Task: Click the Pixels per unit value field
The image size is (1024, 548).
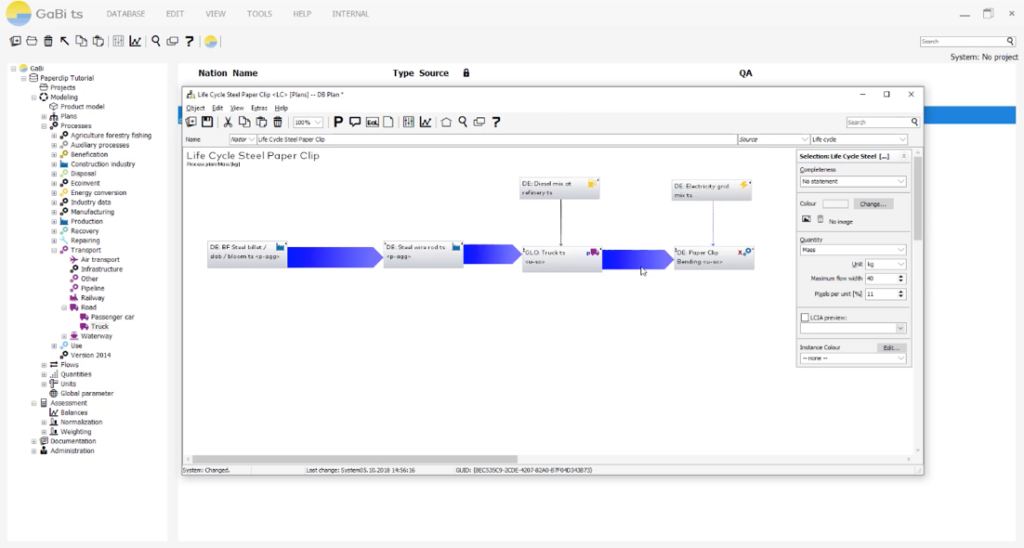Action: click(880, 295)
